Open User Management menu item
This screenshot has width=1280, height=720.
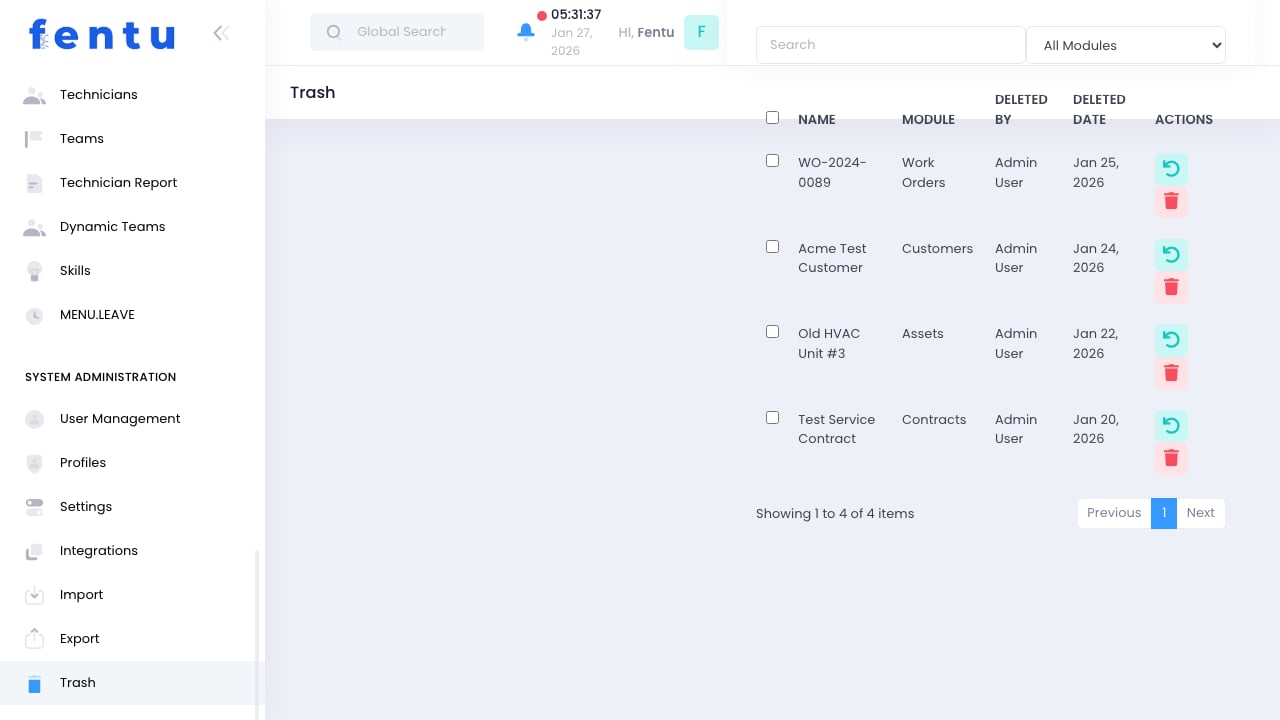click(x=132, y=419)
